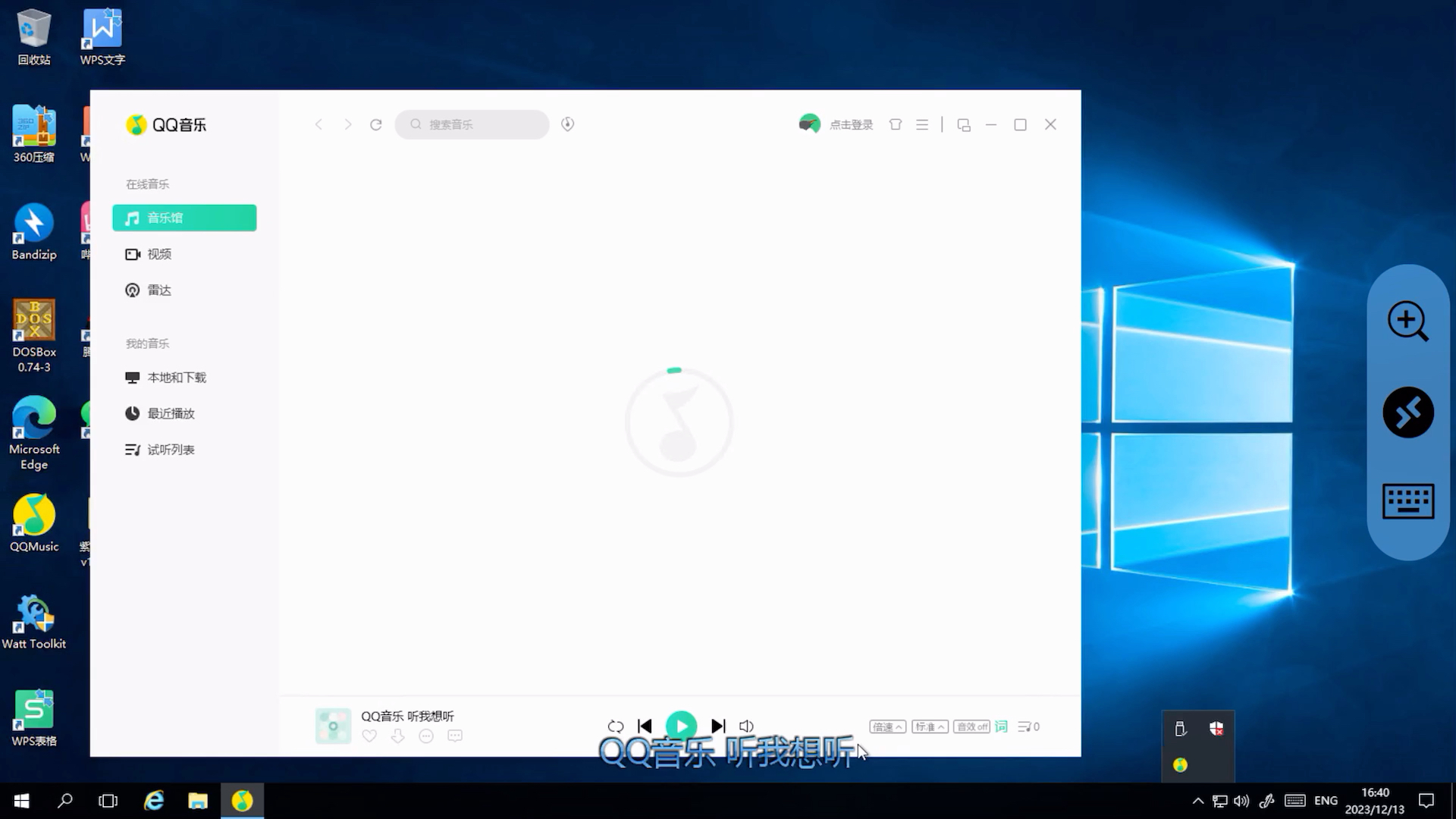This screenshot has width=1456, height=819.
Task: Go back with the left arrow
Action: [318, 124]
